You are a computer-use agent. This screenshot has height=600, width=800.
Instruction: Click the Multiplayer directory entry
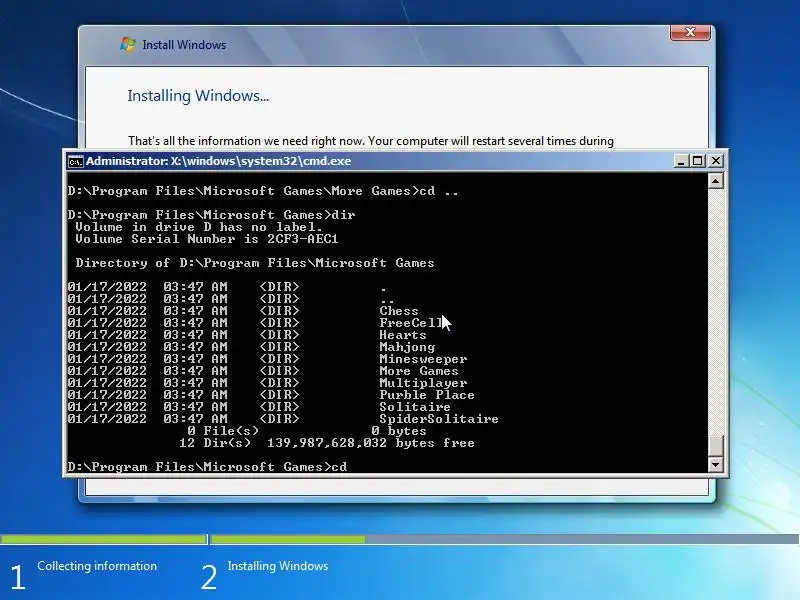click(x=423, y=383)
